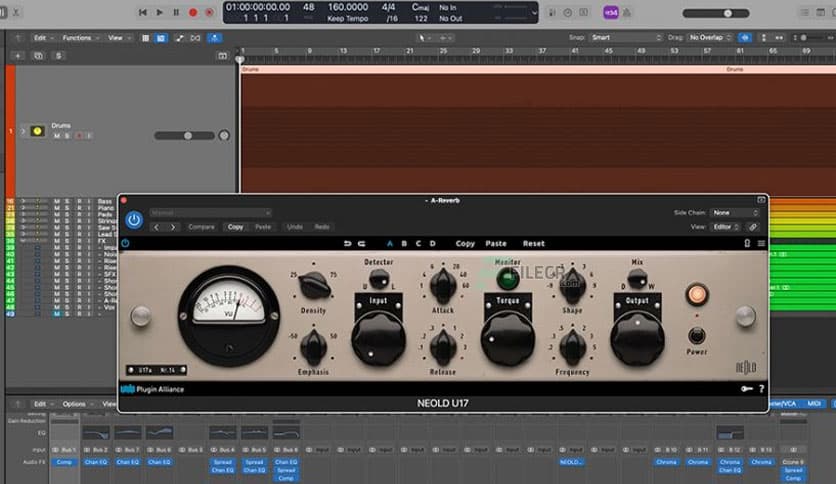836x484 pixels.
Task: Open the Side Chain dropdown
Action: coord(735,213)
